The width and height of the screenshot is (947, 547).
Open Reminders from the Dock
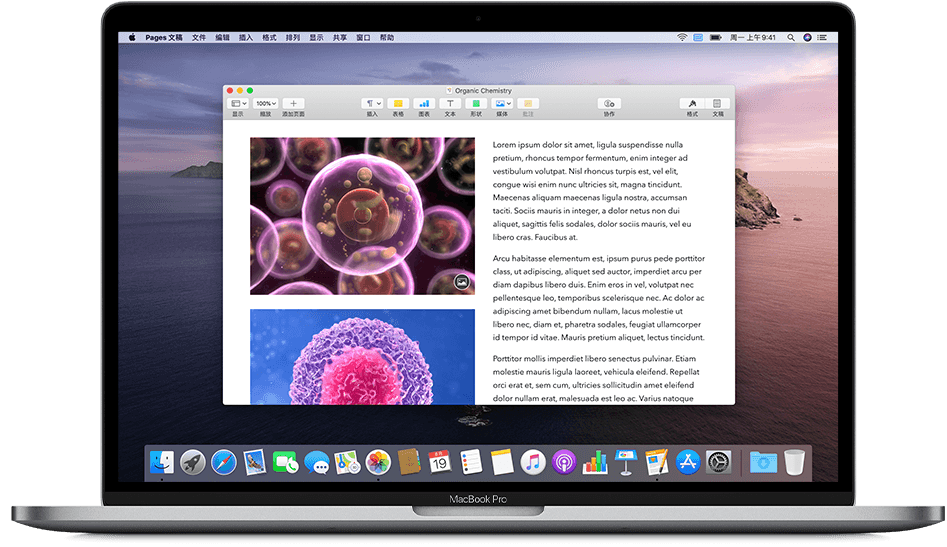coord(471,463)
